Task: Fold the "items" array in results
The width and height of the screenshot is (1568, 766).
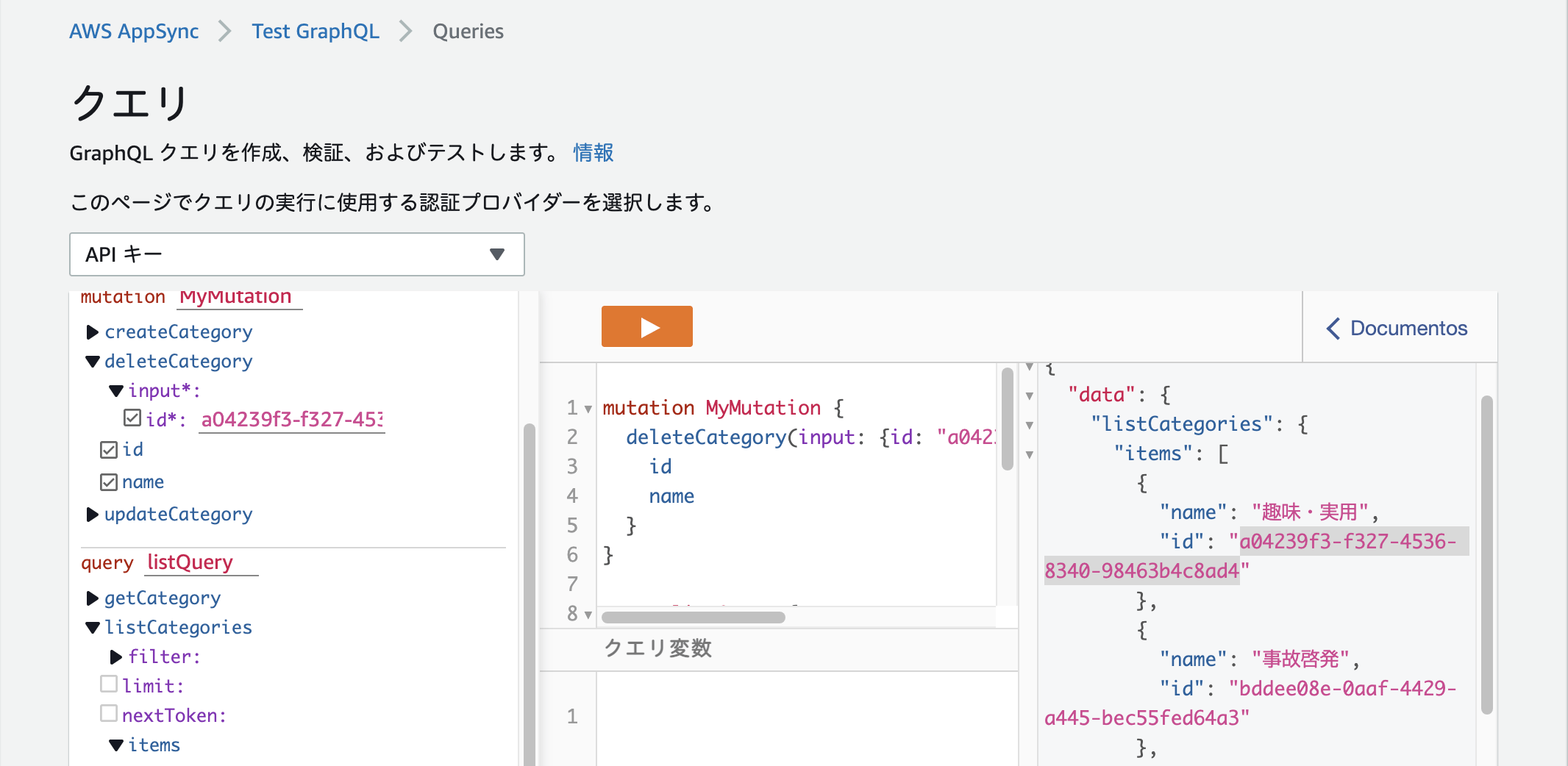Action: point(1030,455)
